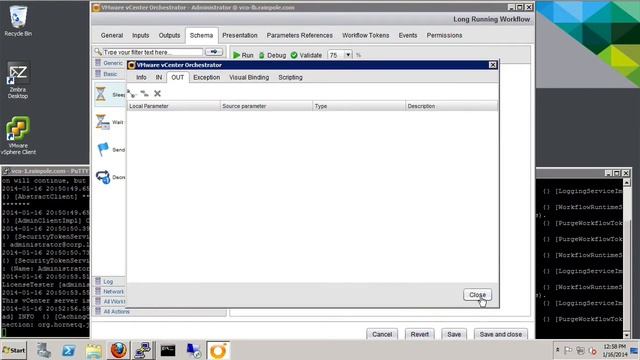640x360 pixels.
Task: Select the Sleep hourglass element
Action: coord(101,94)
